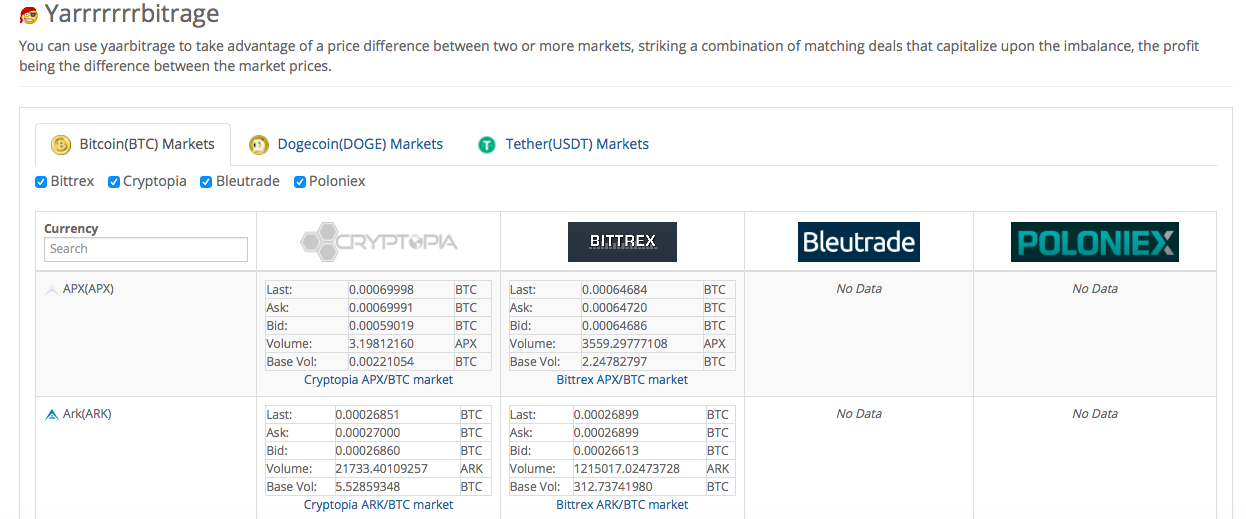The width and height of the screenshot is (1246, 519).
Task: Click Cryptopia ARK last price 0.00026851
Action: coord(367,415)
